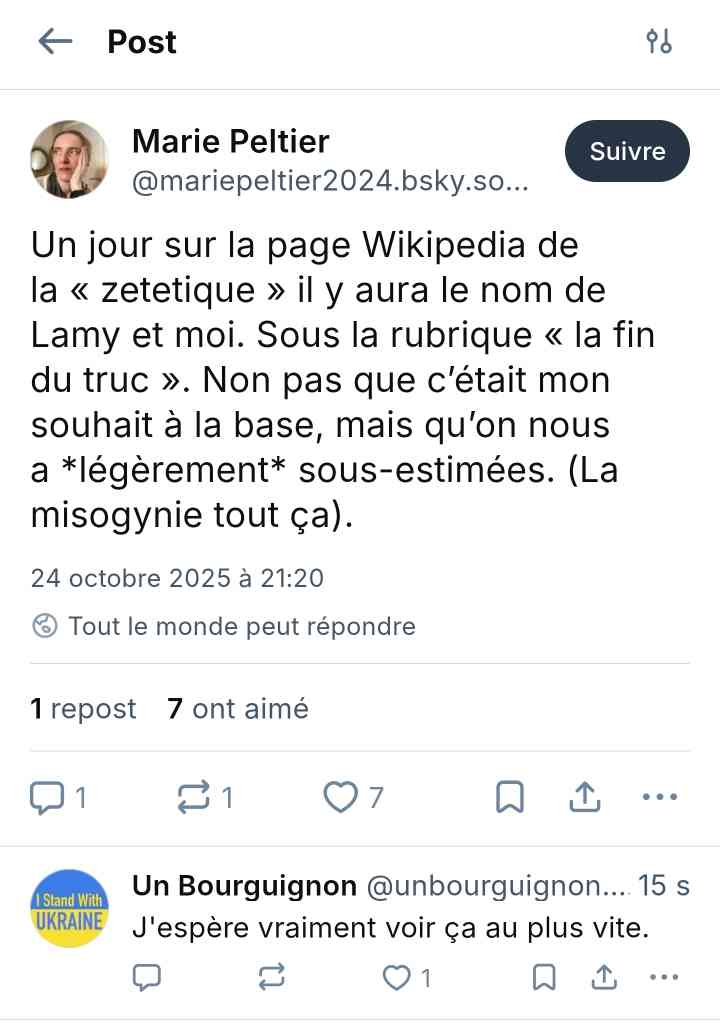The width and height of the screenshot is (720, 1024).
Task: Go back using the arrow icon
Action: tap(55, 41)
